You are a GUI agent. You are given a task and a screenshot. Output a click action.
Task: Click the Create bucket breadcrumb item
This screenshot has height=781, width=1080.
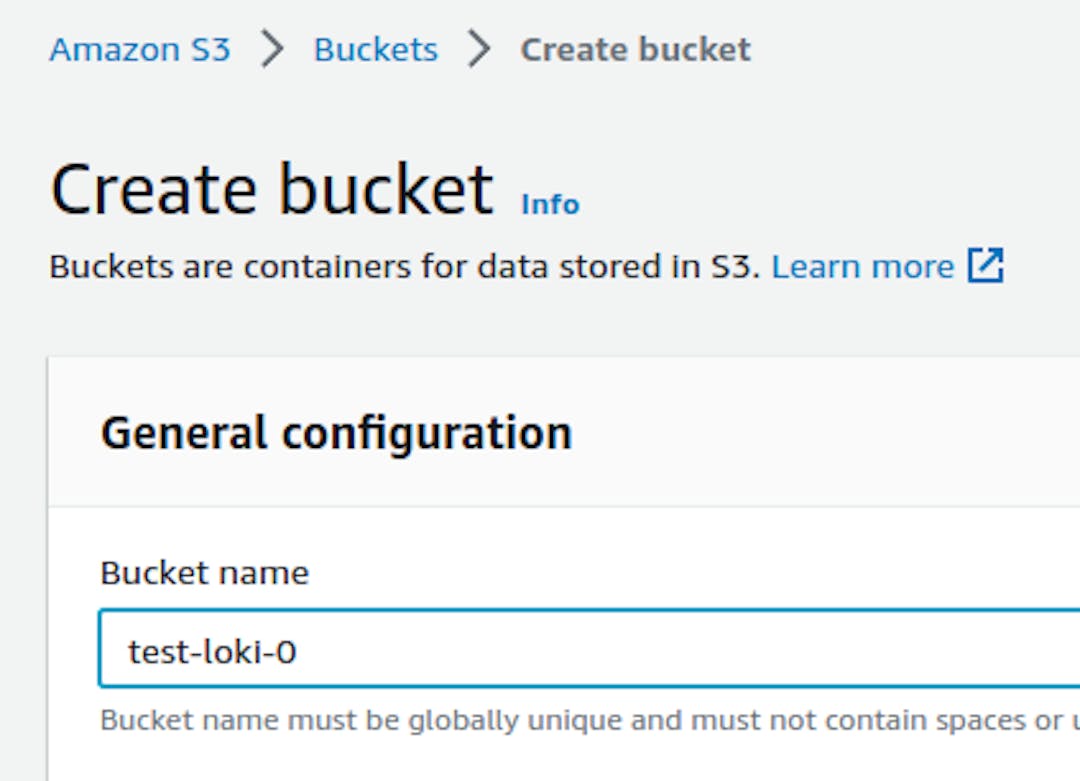pyautogui.click(x=635, y=50)
